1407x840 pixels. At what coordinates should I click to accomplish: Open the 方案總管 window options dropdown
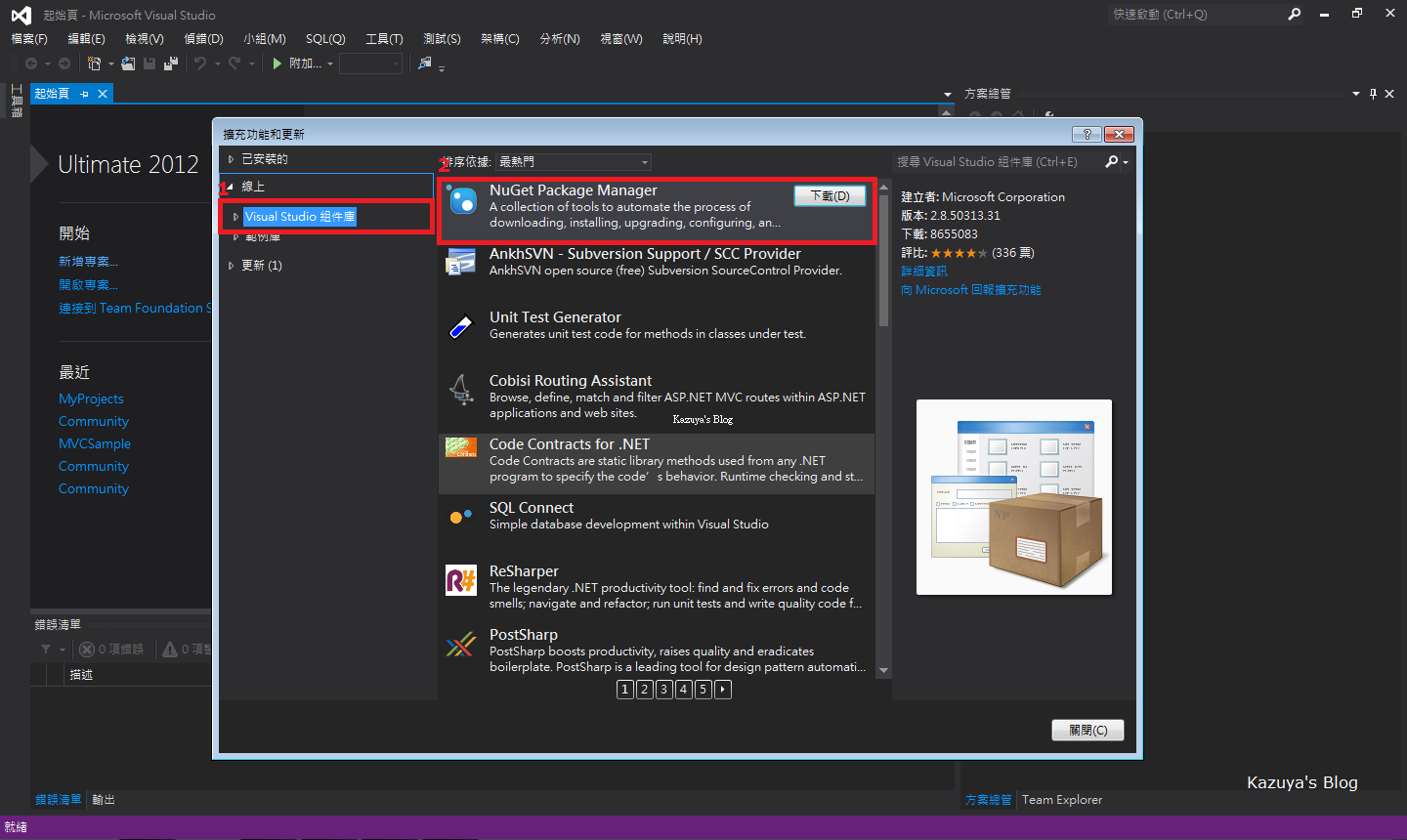(1356, 94)
